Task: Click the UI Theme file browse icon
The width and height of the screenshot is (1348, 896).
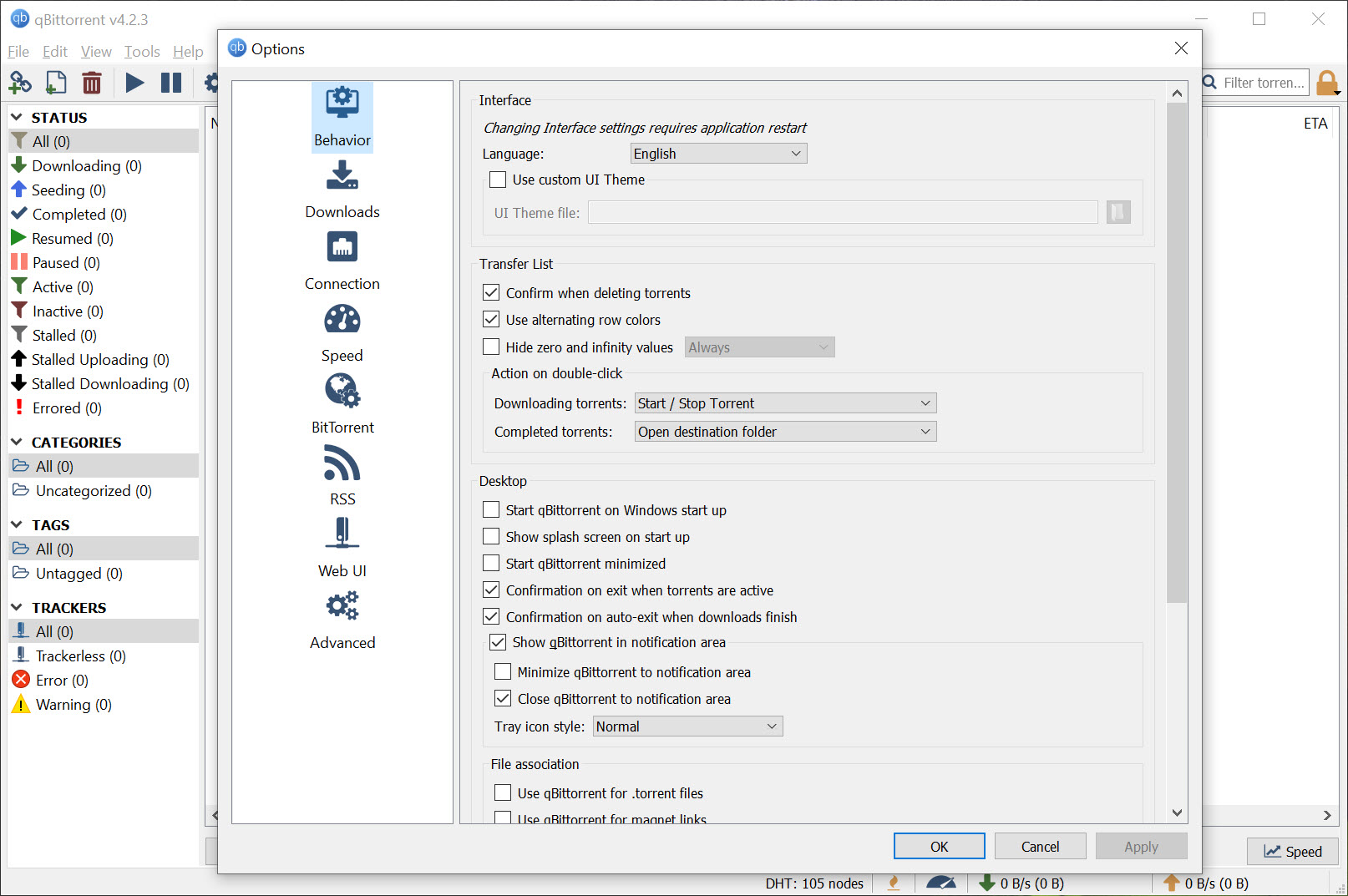Action: pos(1118,212)
